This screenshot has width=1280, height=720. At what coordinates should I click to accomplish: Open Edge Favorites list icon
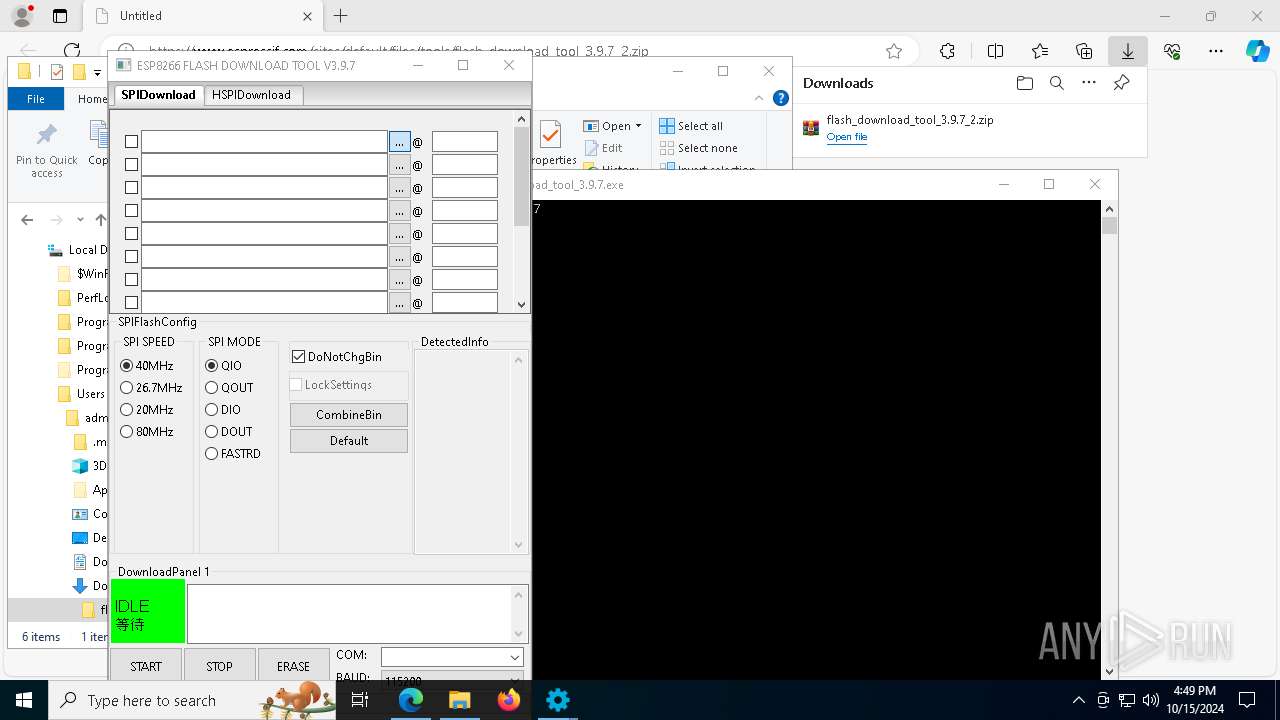(1040, 51)
